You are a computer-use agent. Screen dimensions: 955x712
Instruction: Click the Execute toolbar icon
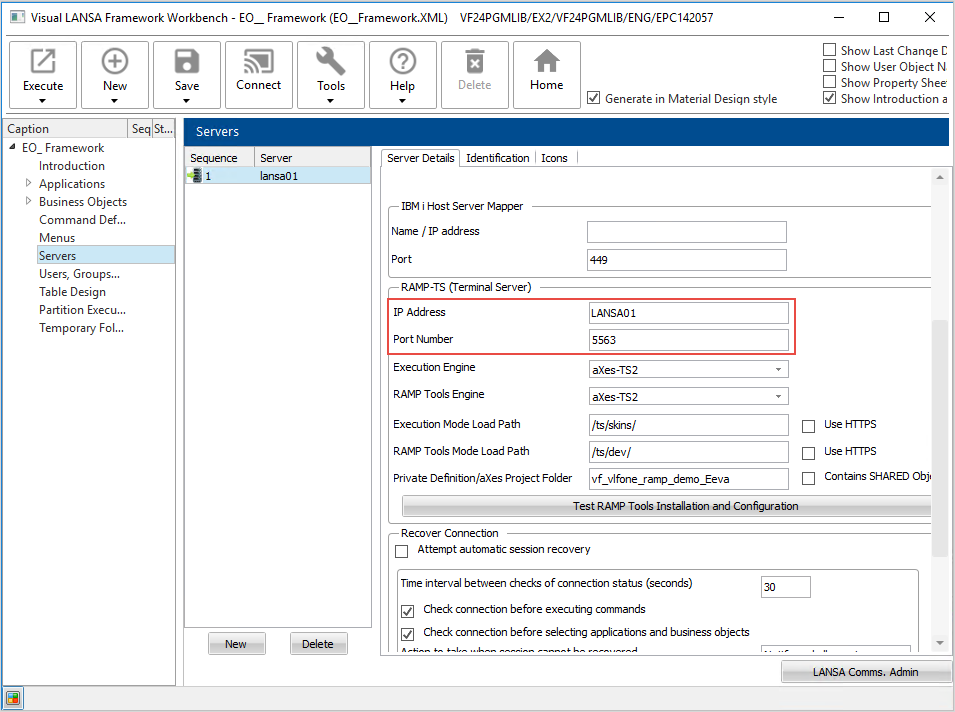coord(43,62)
